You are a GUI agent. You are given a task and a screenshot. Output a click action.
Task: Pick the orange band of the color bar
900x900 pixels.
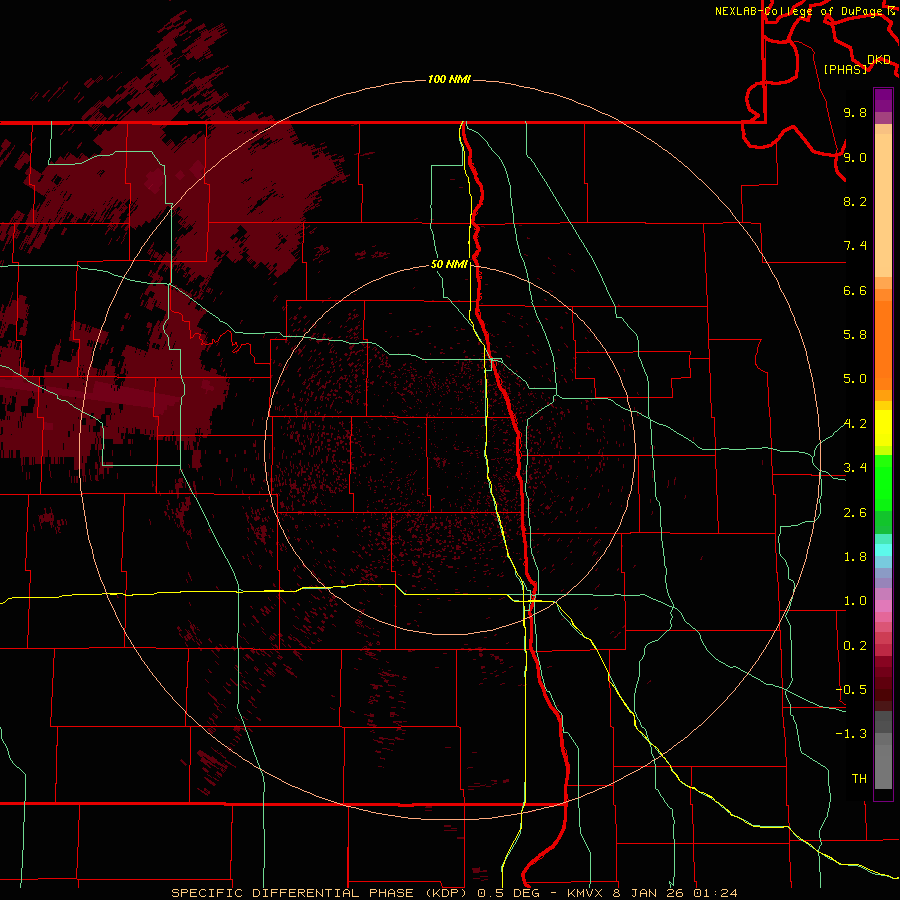pos(883,345)
